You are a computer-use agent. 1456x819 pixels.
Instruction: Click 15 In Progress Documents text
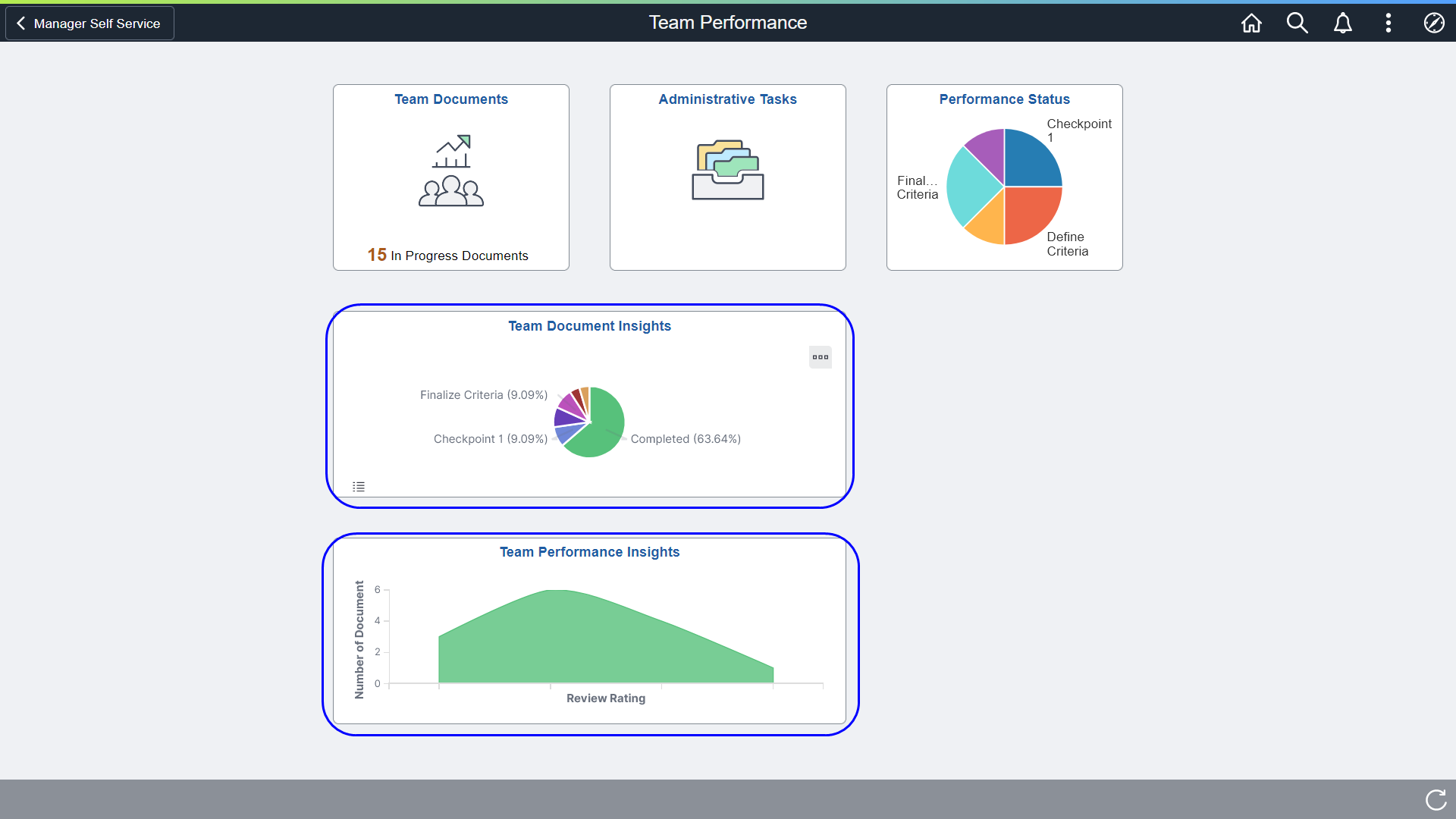tap(447, 256)
